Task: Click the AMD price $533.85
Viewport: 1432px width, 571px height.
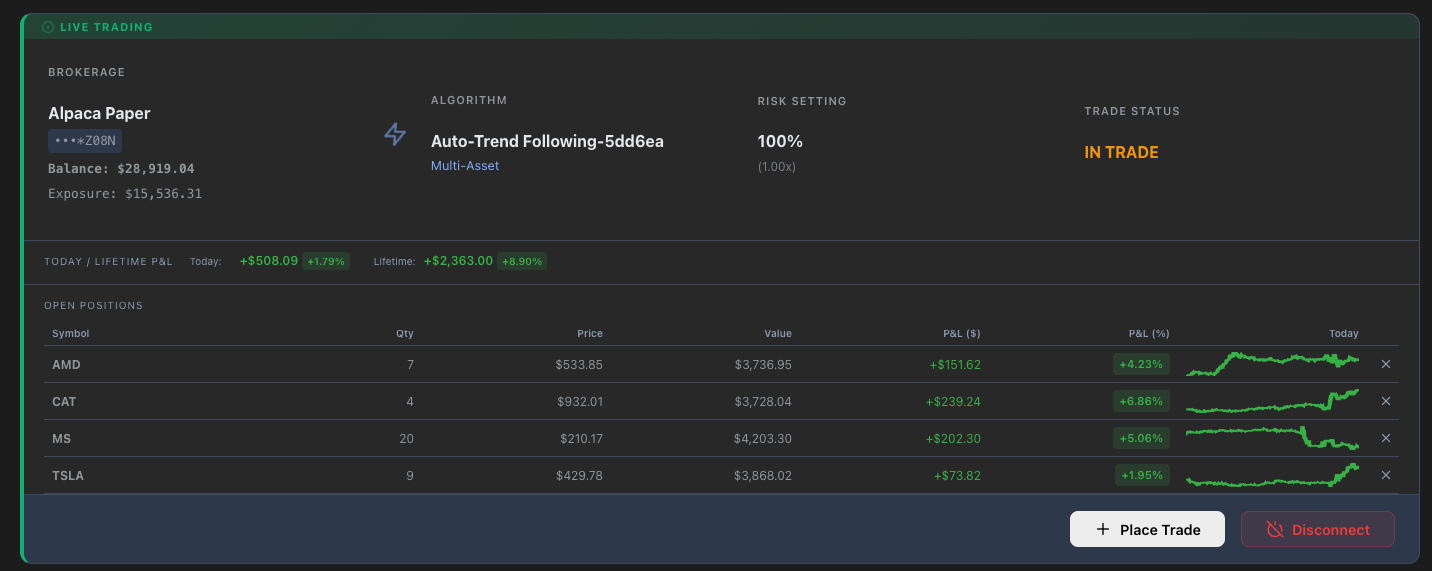Action: (x=579, y=365)
